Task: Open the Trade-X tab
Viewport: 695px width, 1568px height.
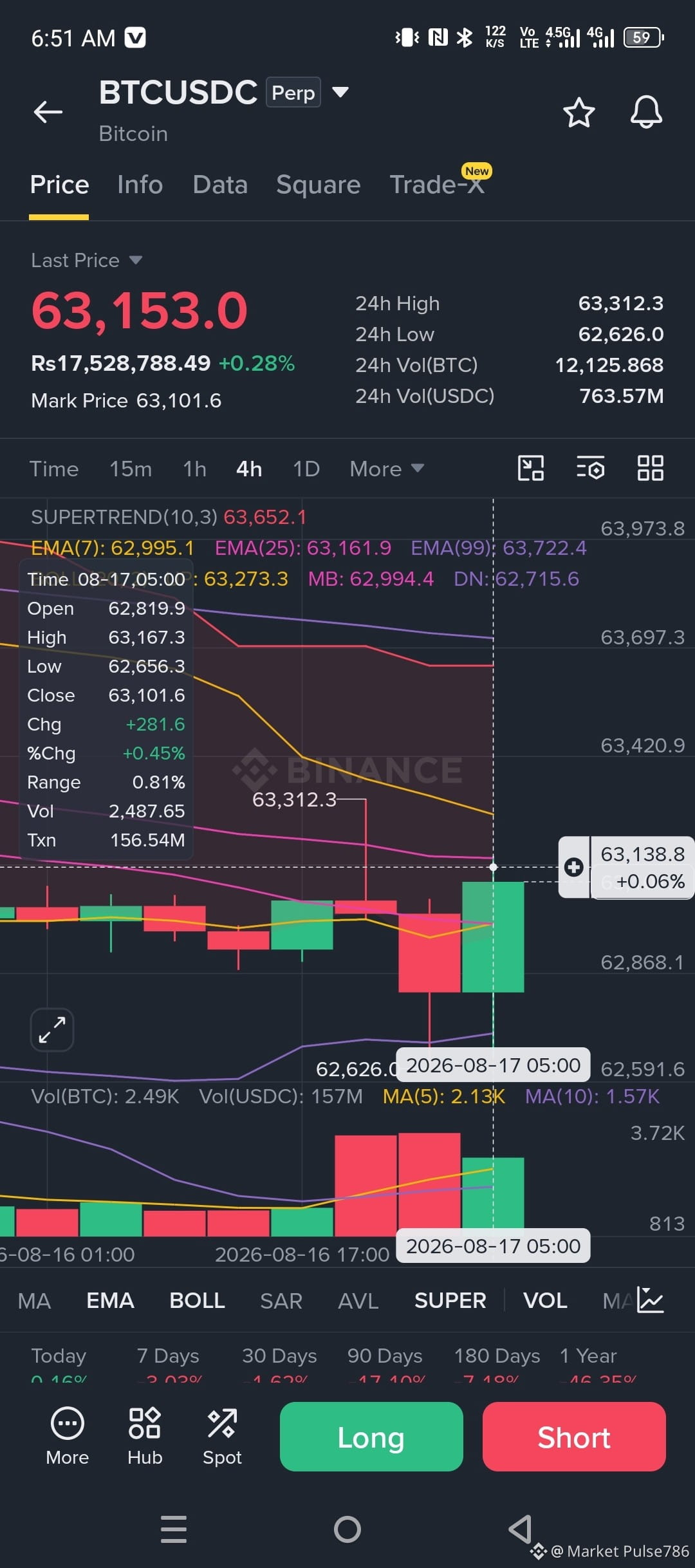Action: coord(437,185)
